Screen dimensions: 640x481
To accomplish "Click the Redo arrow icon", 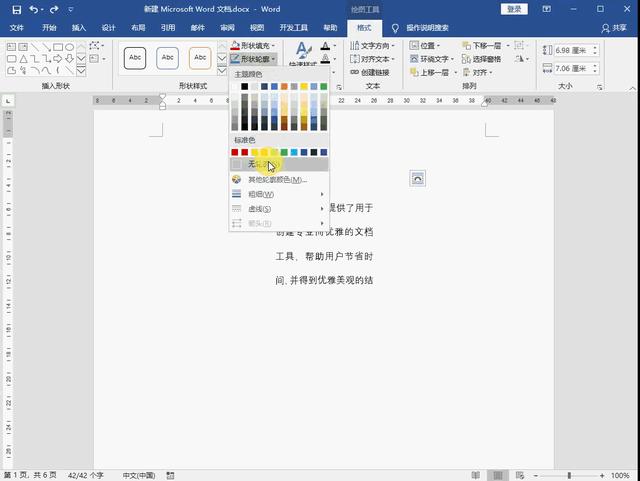I will pyautogui.click(x=54, y=9).
